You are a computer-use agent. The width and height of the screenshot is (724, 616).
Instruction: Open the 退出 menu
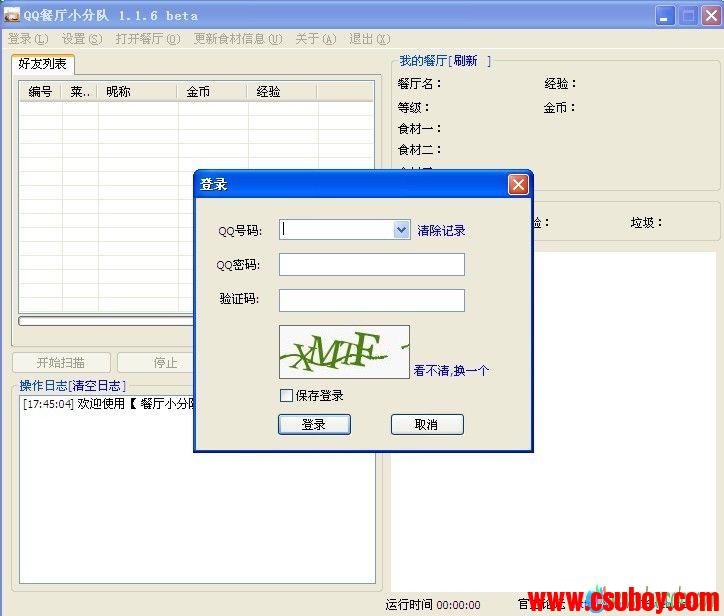(x=369, y=39)
